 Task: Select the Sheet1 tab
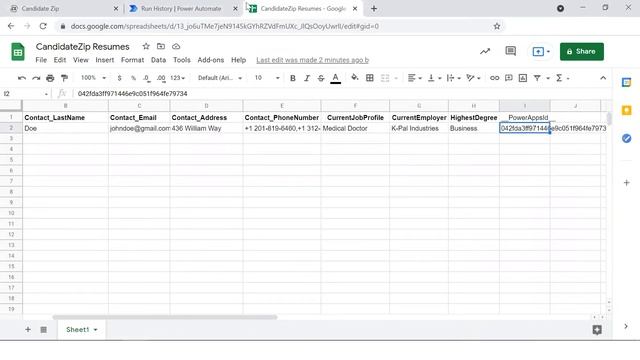pyautogui.click(x=82, y=329)
